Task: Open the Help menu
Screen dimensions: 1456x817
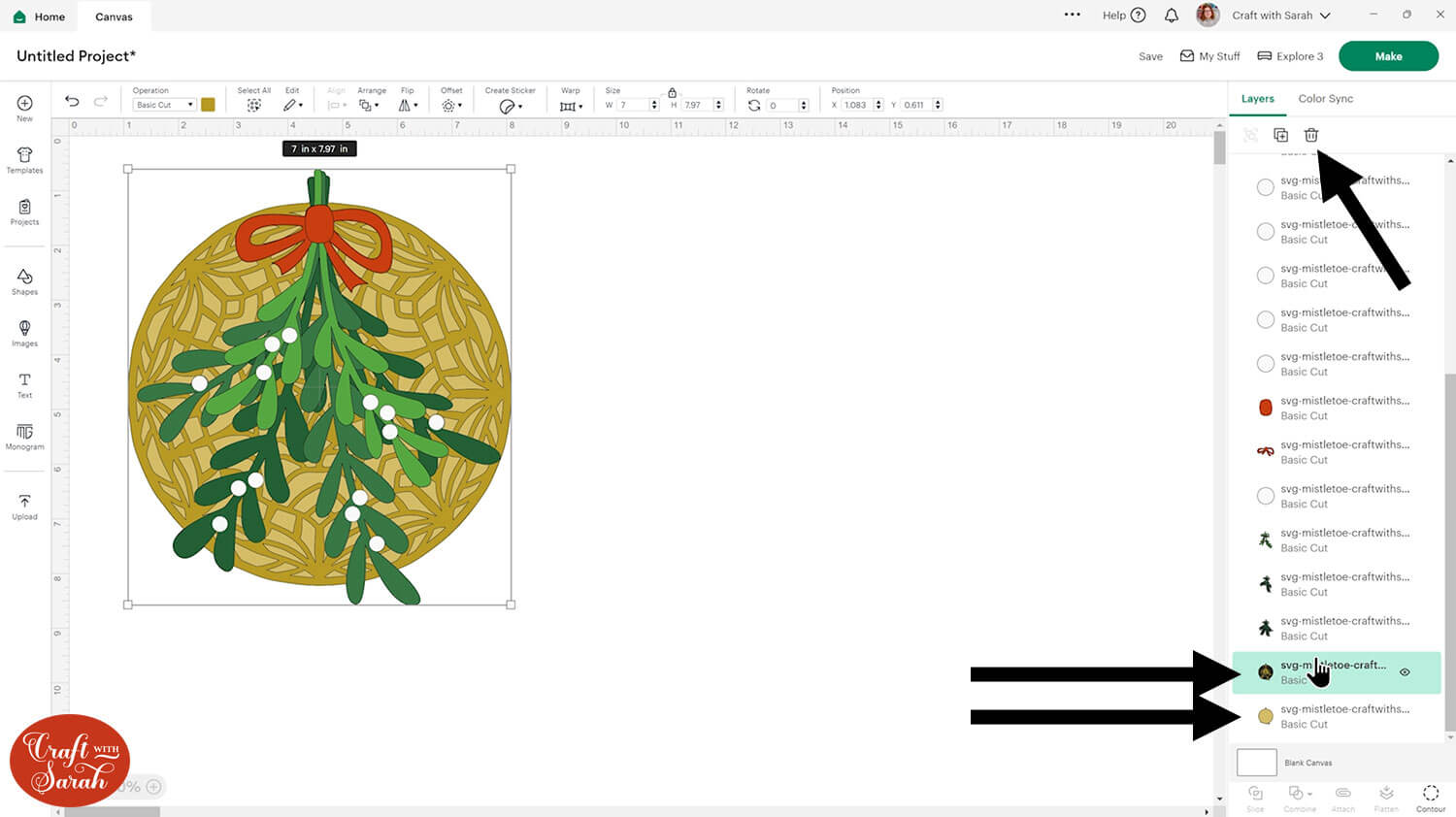Action: tap(1124, 16)
